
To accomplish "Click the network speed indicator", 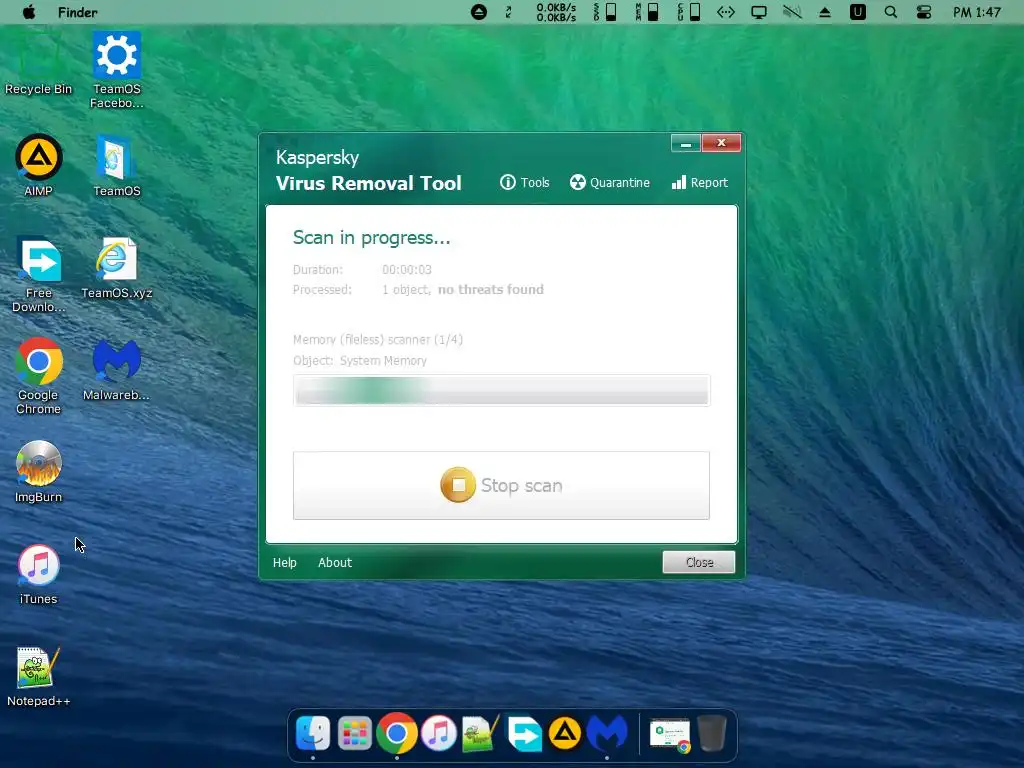I will tap(556, 12).
